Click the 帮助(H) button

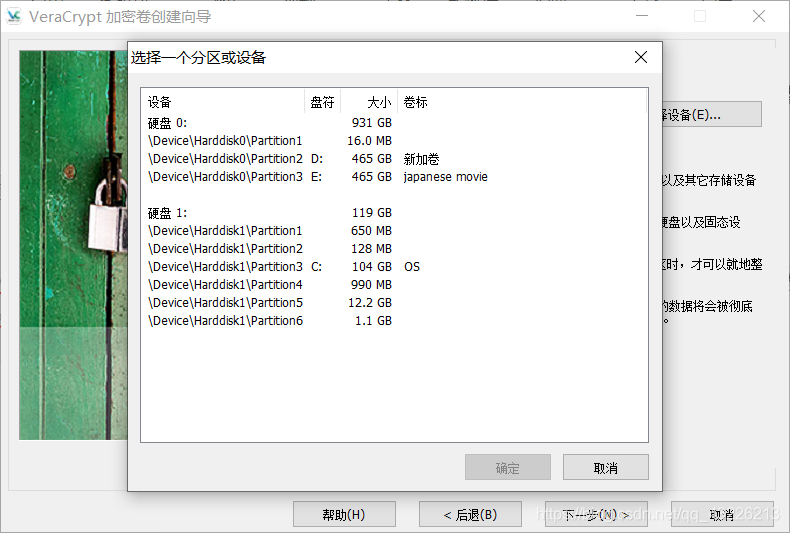[x=344, y=514]
